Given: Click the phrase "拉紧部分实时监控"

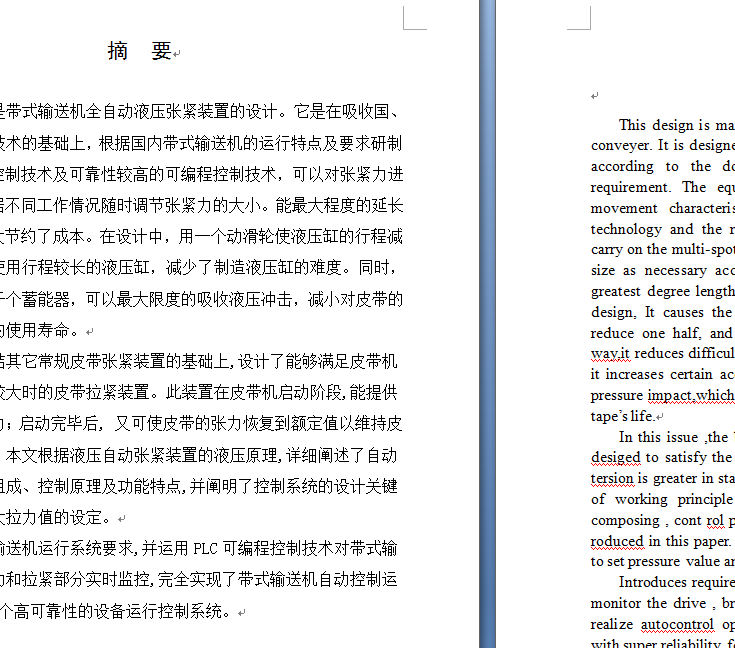Looking at the screenshot, I should point(85,580).
